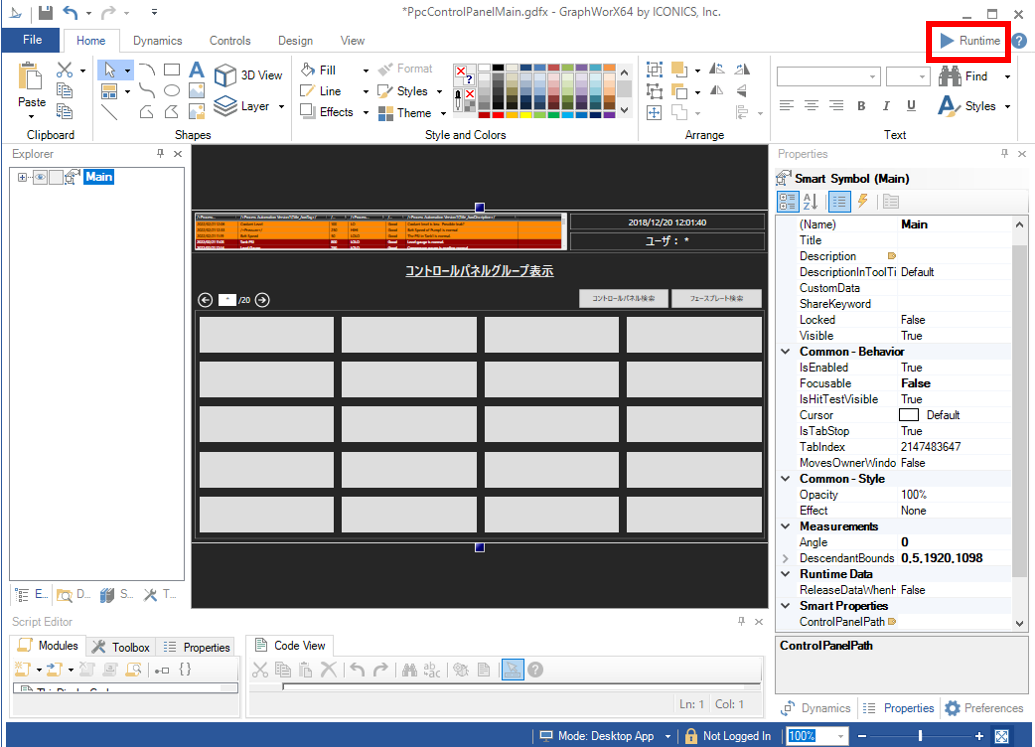The image size is (1035, 747).
Task: Toggle visibility eye for Main symbol
Action: [41, 177]
